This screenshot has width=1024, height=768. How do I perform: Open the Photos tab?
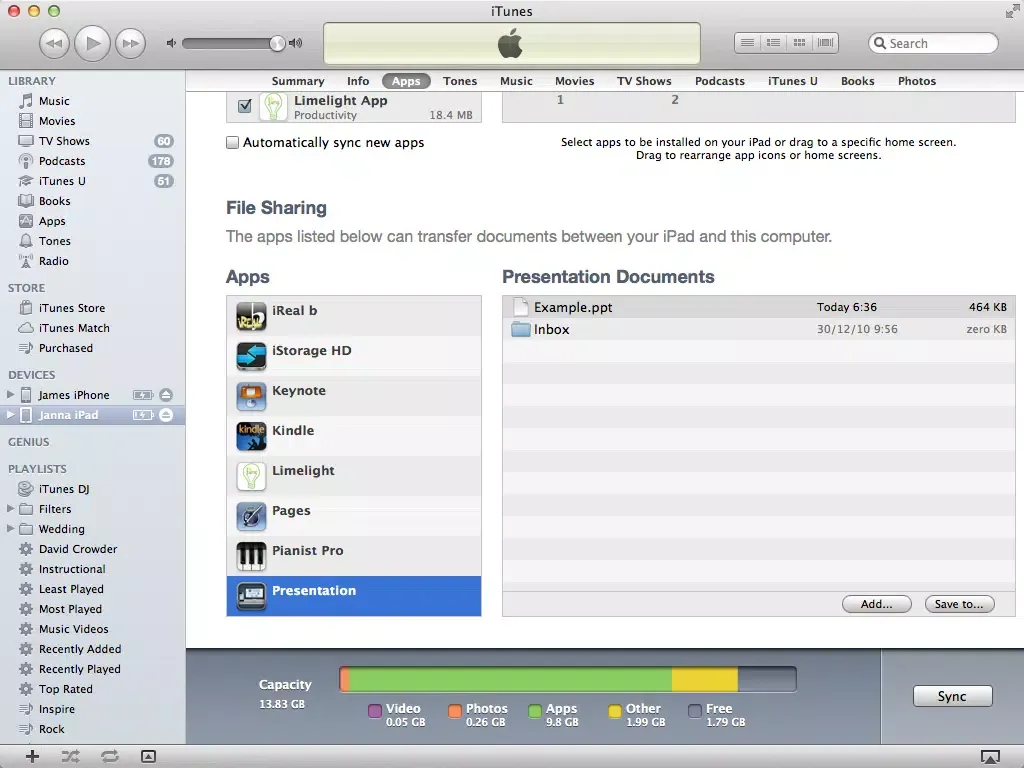click(x=917, y=81)
